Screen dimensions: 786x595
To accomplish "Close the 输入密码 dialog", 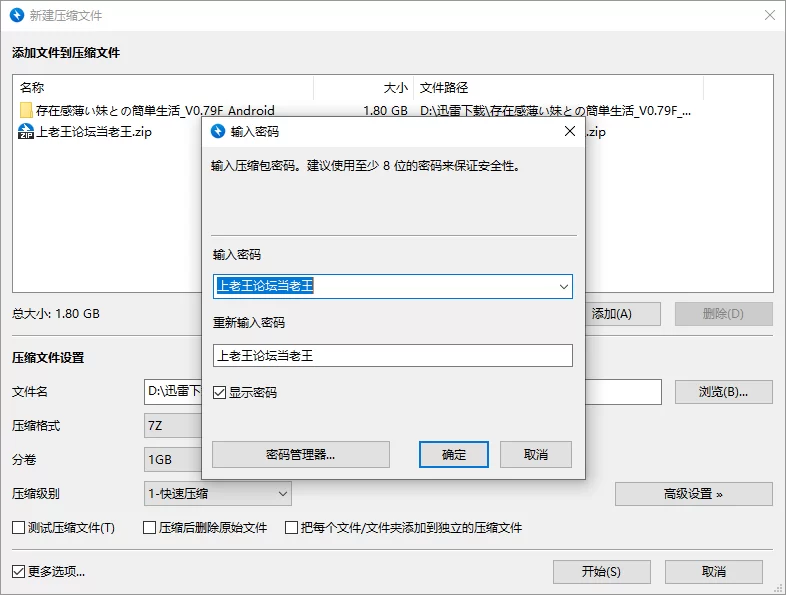I will (570, 131).
